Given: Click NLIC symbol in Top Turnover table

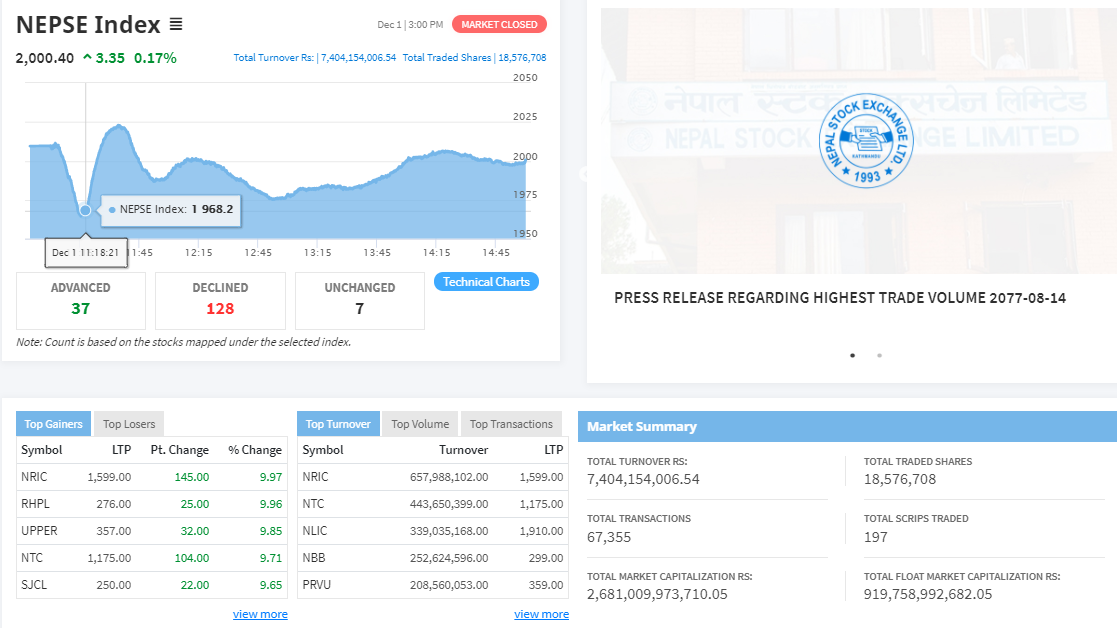Looking at the screenshot, I should pos(315,531).
